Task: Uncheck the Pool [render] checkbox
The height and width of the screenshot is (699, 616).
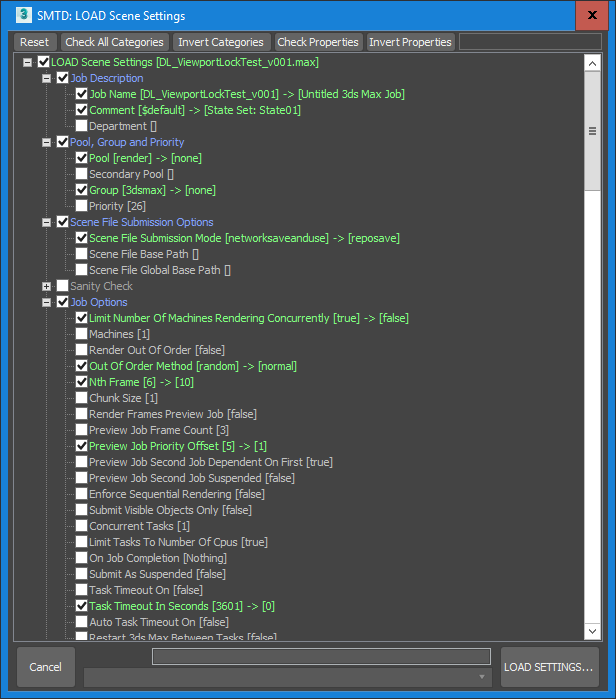Action: tap(82, 158)
